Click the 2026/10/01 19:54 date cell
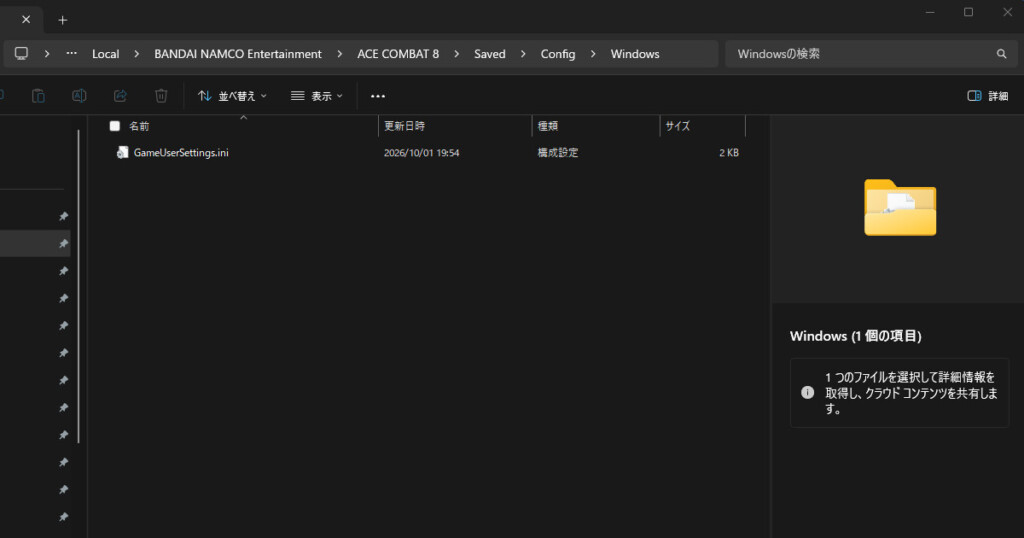Screen dimensions: 1024x538 pos(421,153)
